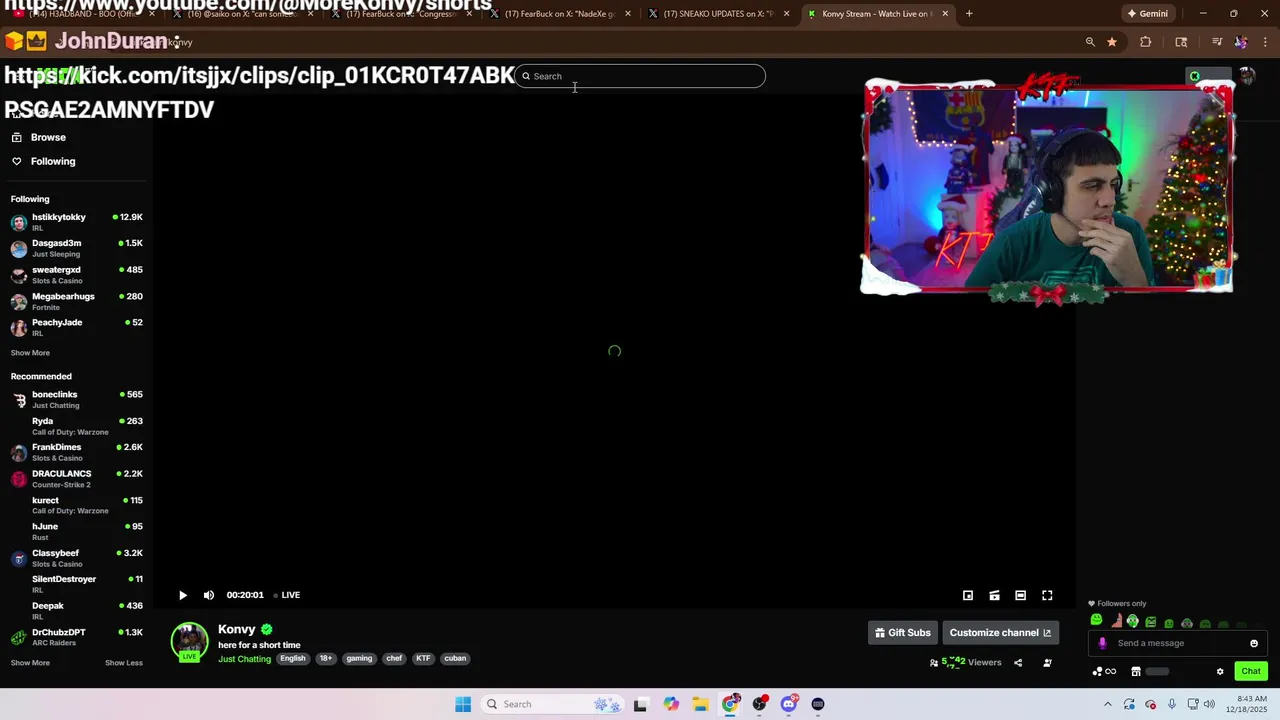
Task: Expand Recommended list with Show More
Action: [30, 663]
